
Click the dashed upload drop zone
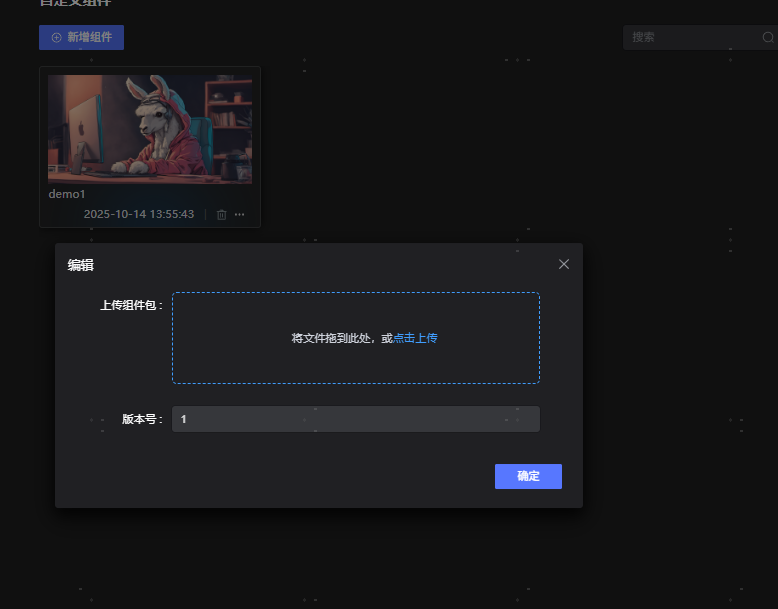356,338
